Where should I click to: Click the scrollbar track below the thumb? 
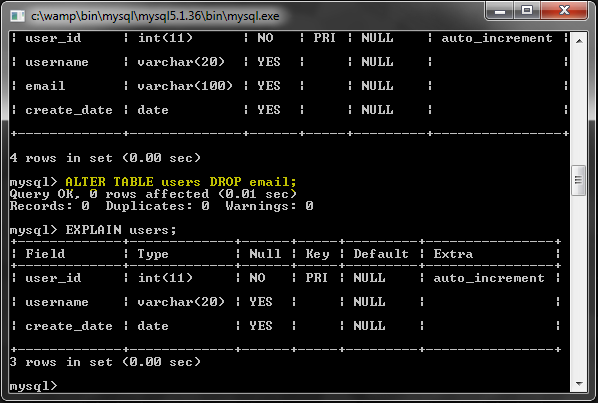coord(579,286)
